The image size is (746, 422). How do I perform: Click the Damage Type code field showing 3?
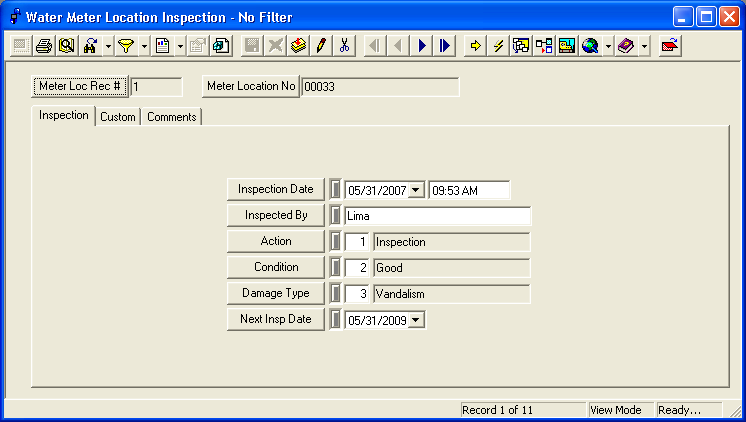pos(357,294)
